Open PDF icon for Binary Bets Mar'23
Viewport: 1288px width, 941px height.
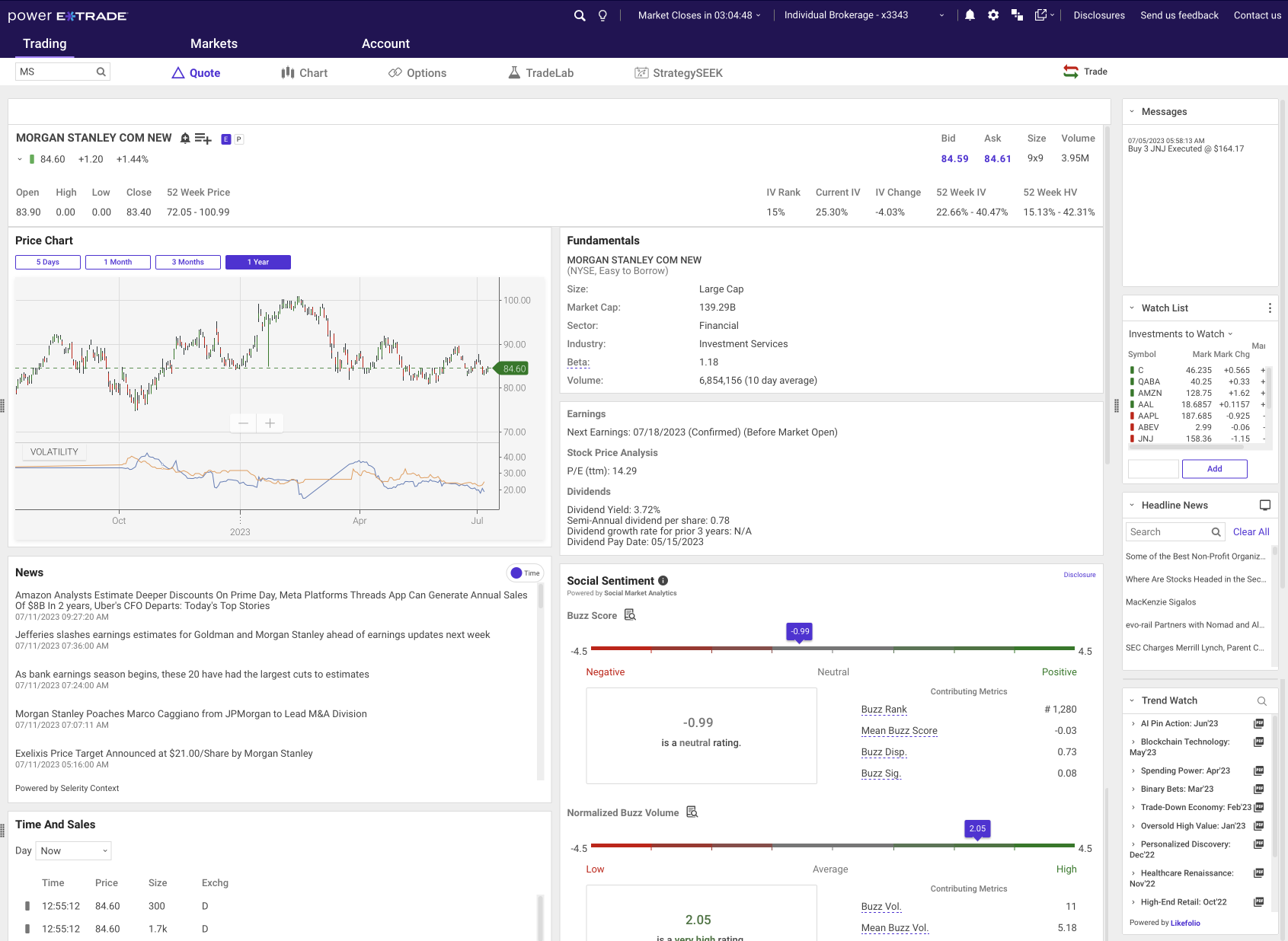[x=1259, y=789]
